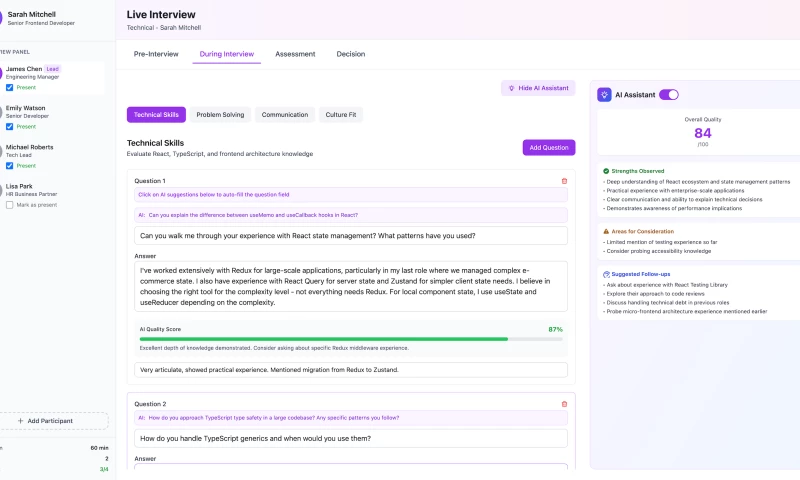Uncheck James Chen's Present checkbox
The height and width of the screenshot is (480, 800).
10,87
